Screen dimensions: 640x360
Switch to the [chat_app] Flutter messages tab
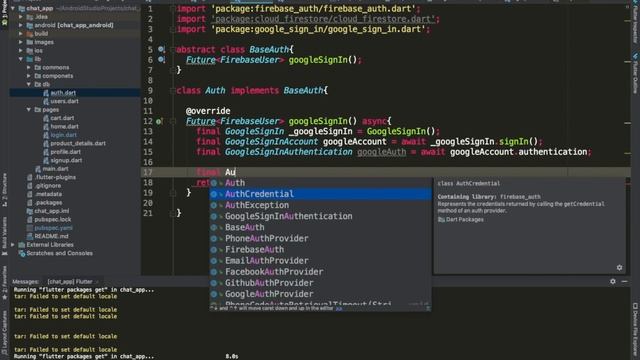click(70, 282)
